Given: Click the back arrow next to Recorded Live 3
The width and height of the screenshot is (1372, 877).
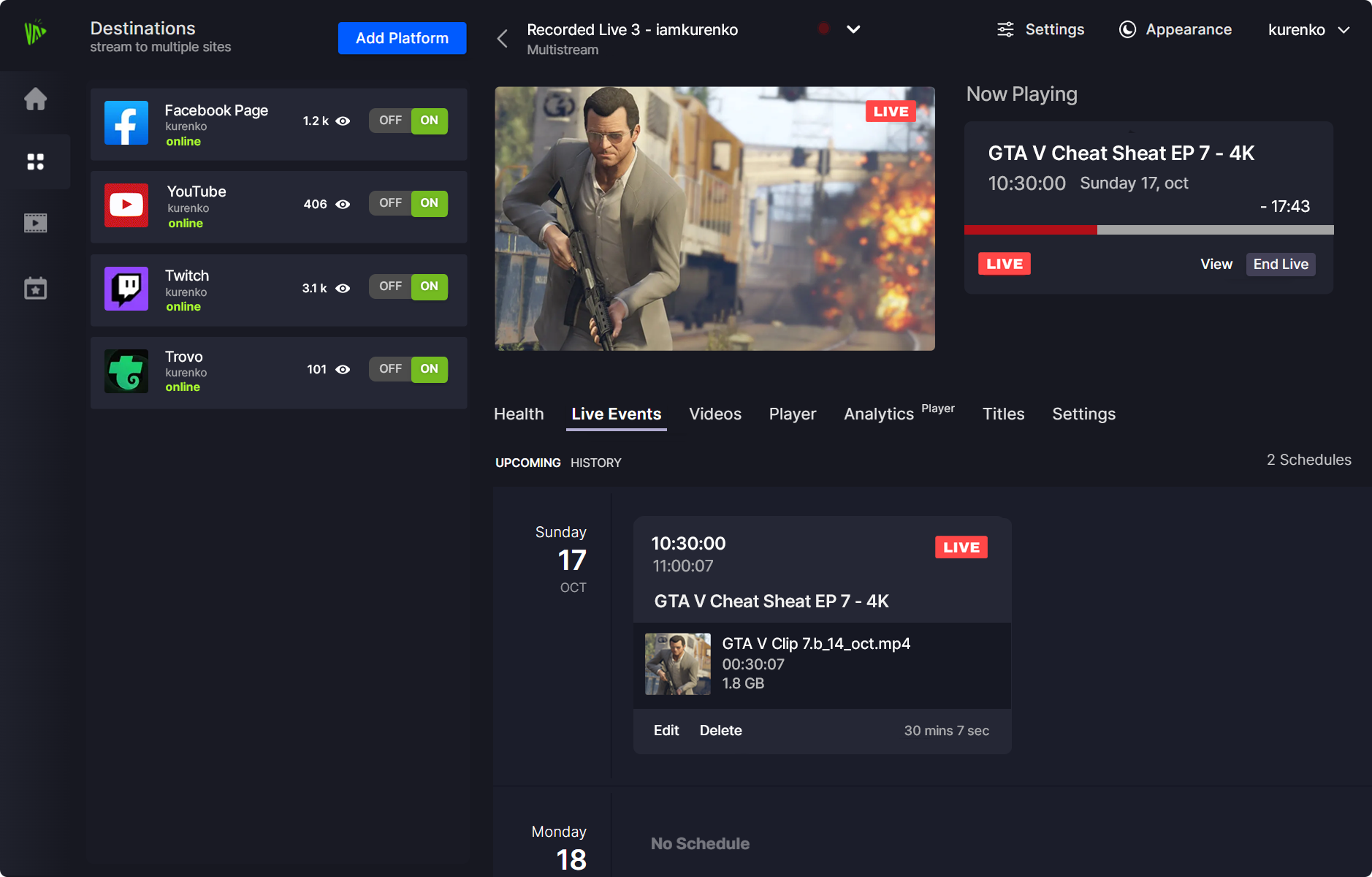Looking at the screenshot, I should click(502, 38).
